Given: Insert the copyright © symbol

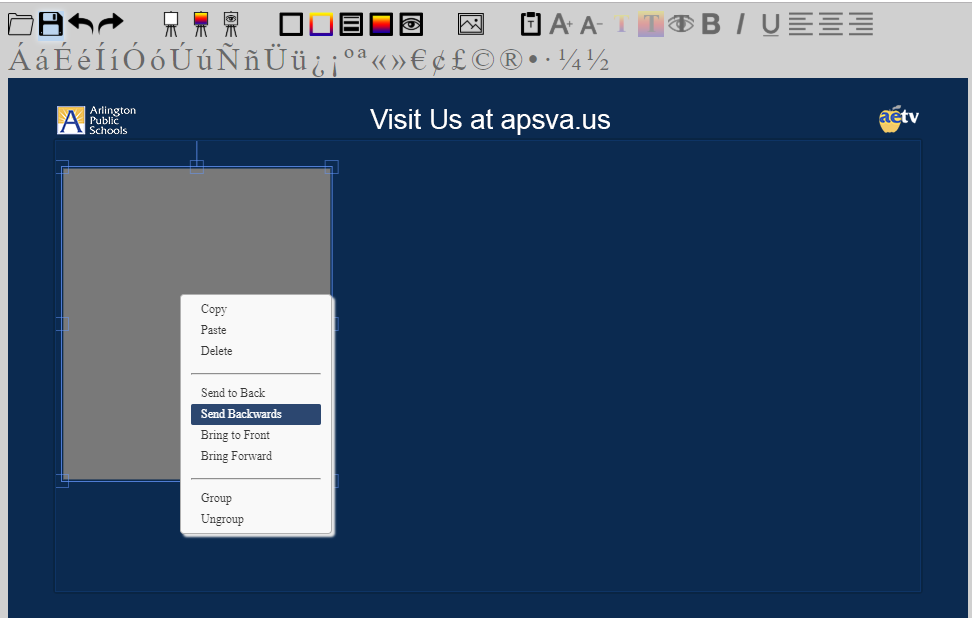Looking at the screenshot, I should coord(484,61).
